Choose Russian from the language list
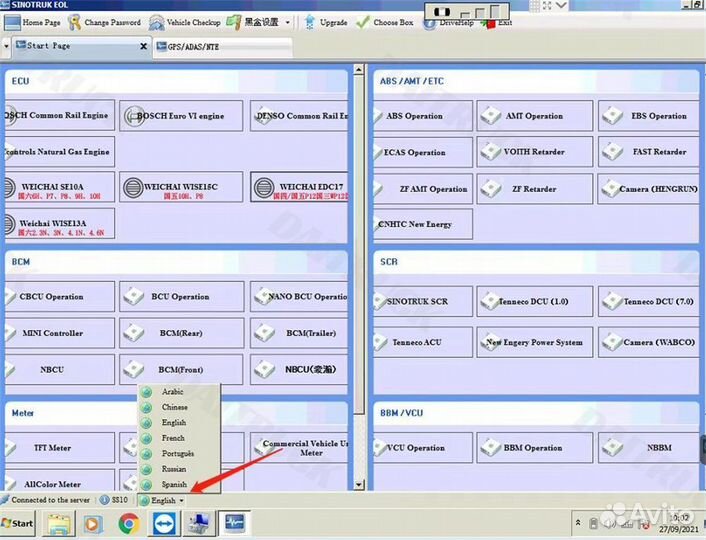Screen dimensions: 706x540 [x=173, y=469]
